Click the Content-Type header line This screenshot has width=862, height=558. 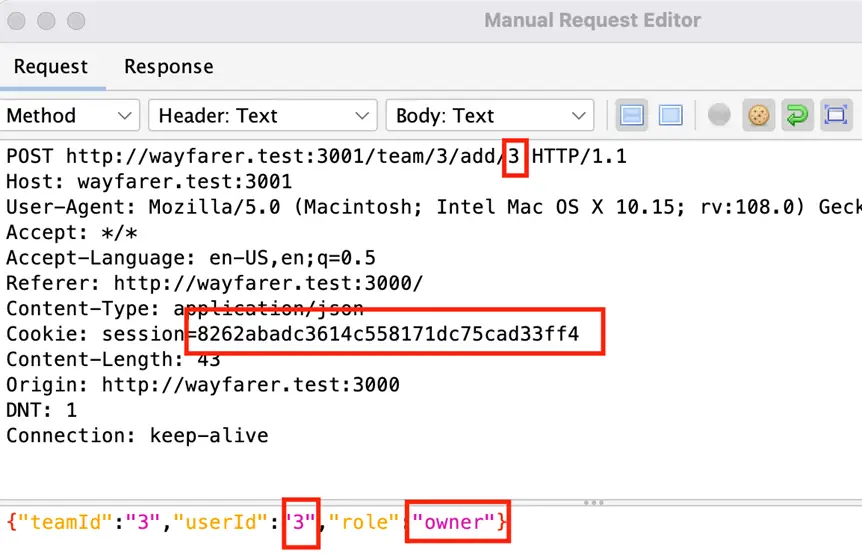click(185, 308)
